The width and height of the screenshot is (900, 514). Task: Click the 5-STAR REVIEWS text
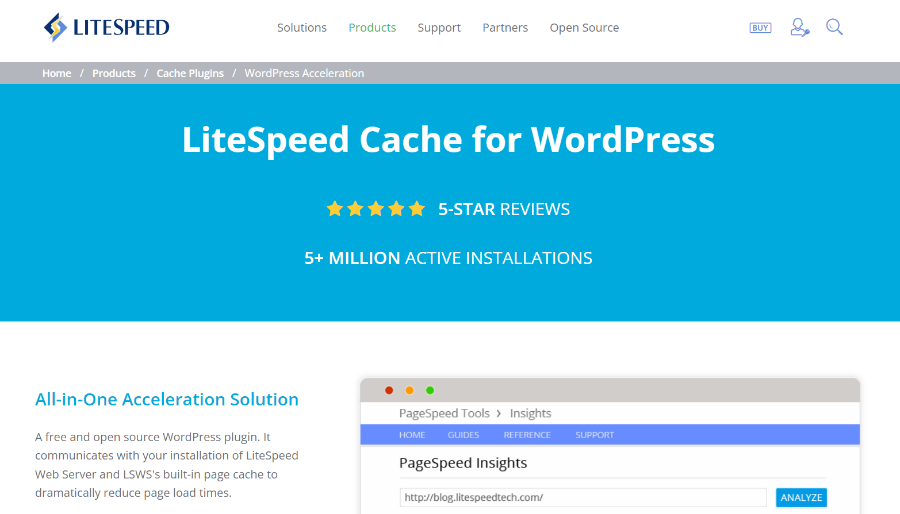504,209
